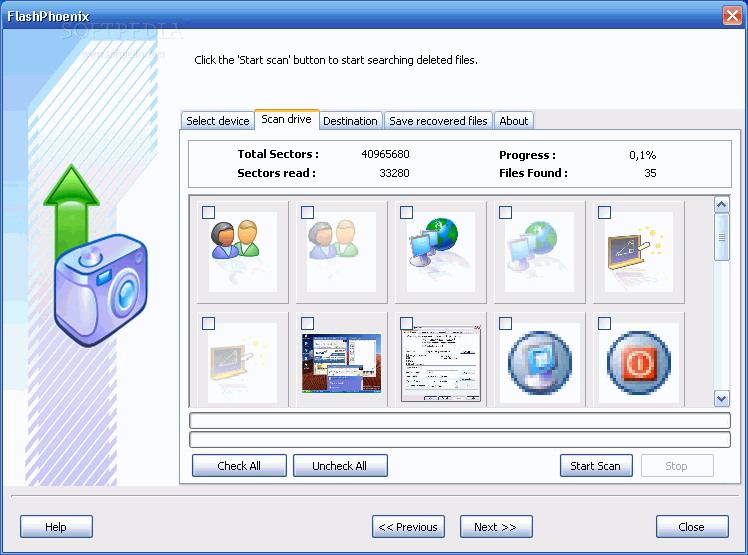Check the box for blue monitor icon
The height and width of the screenshot is (555, 748).
(506, 324)
